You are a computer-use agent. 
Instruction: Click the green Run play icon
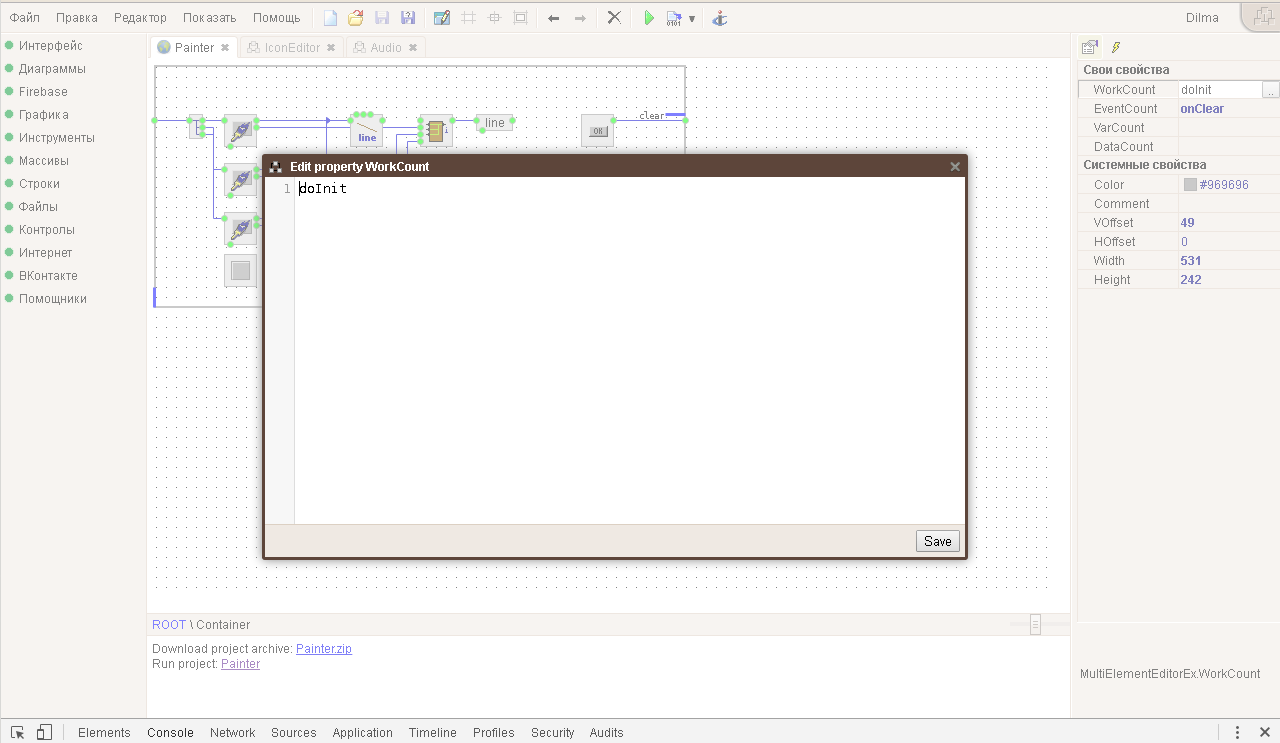[649, 18]
